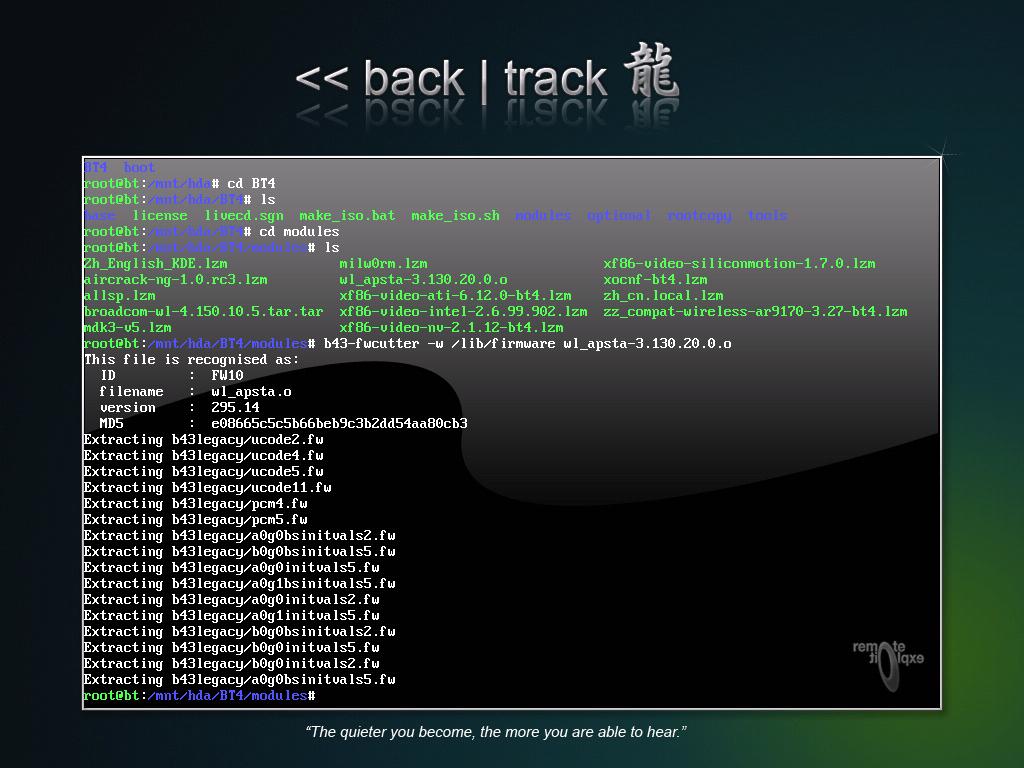Click the line ending 'b0g0initvals5.fw'
The image size is (1024, 768).
232,648
